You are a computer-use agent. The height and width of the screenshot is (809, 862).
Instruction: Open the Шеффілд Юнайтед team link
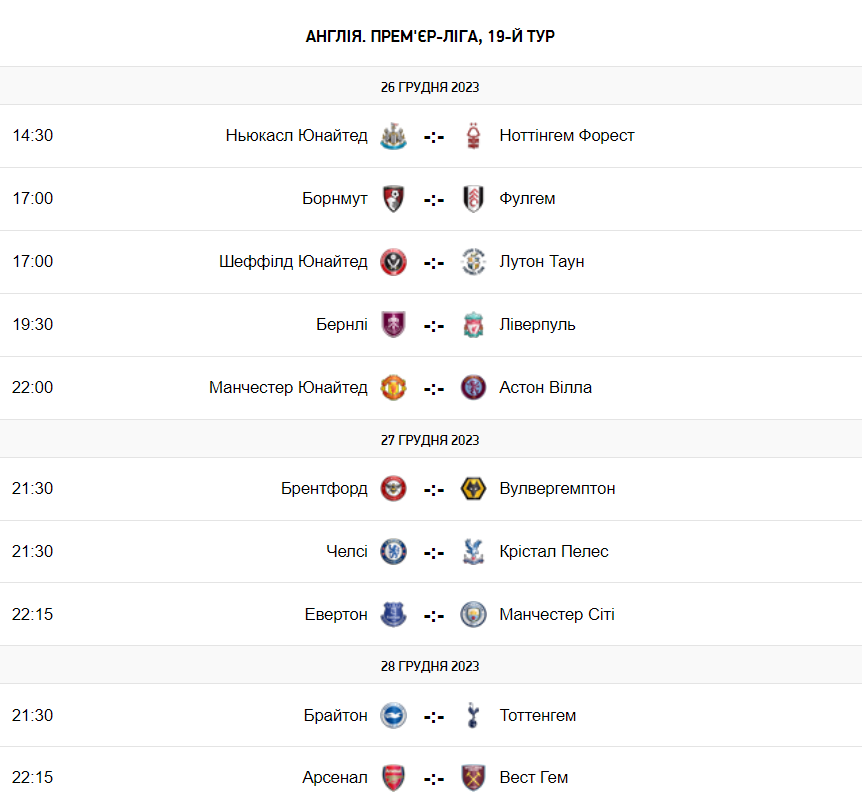point(293,262)
